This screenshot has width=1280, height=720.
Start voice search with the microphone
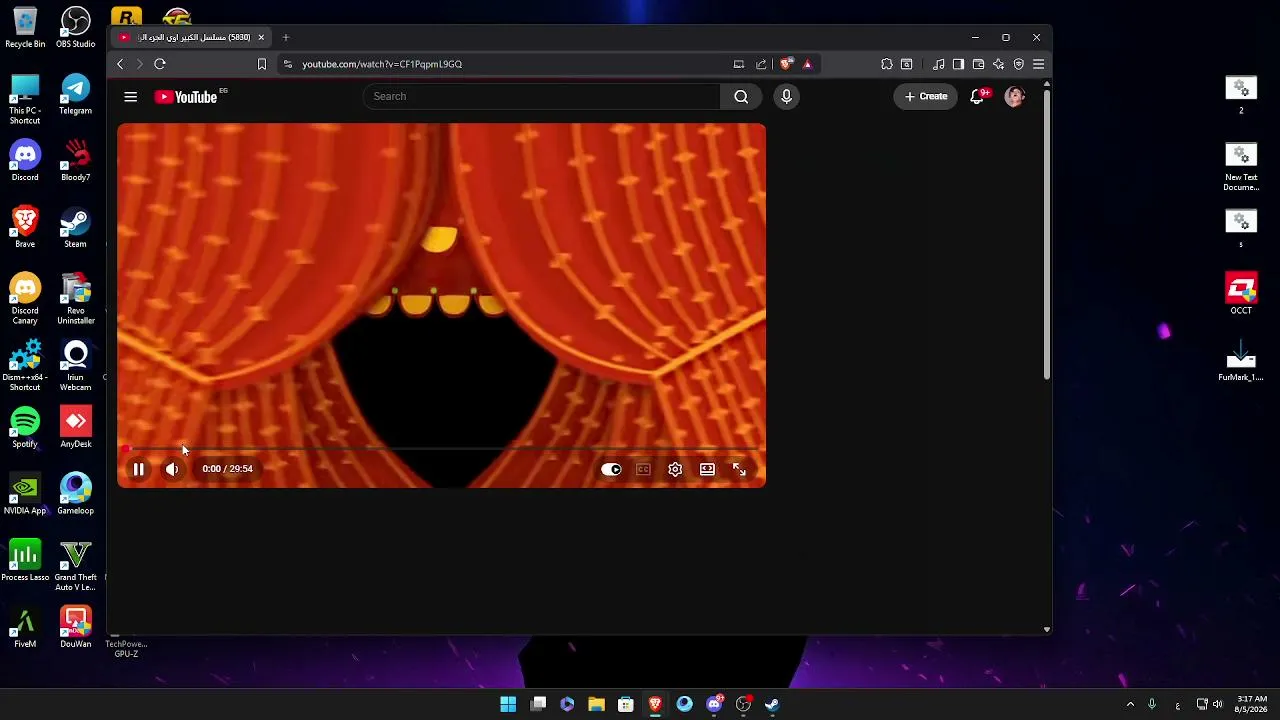tap(786, 96)
